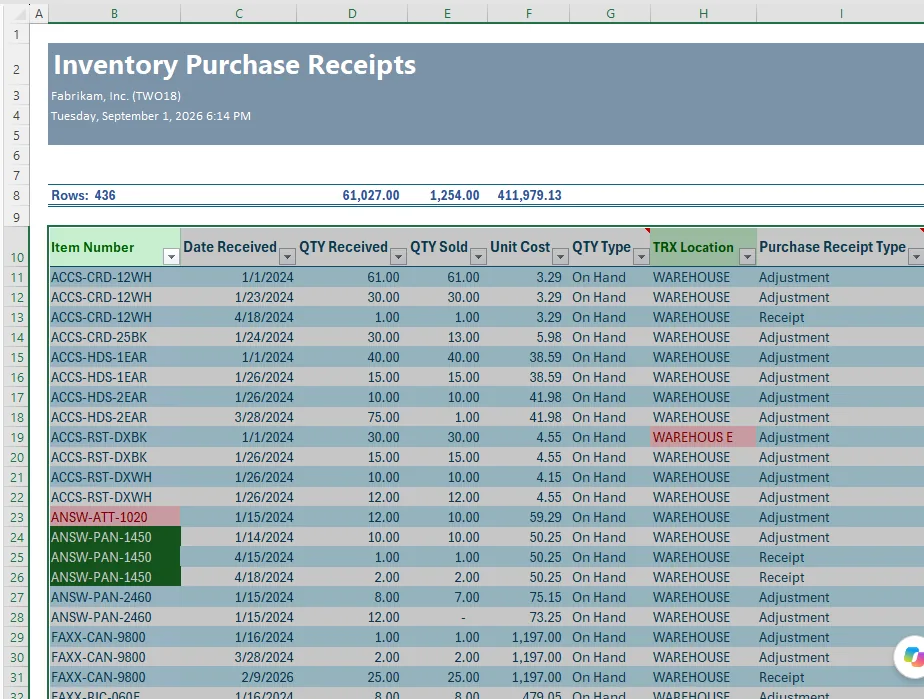Select column E header
Image resolution: width=924 pixels, height=699 pixels.
[x=447, y=14]
